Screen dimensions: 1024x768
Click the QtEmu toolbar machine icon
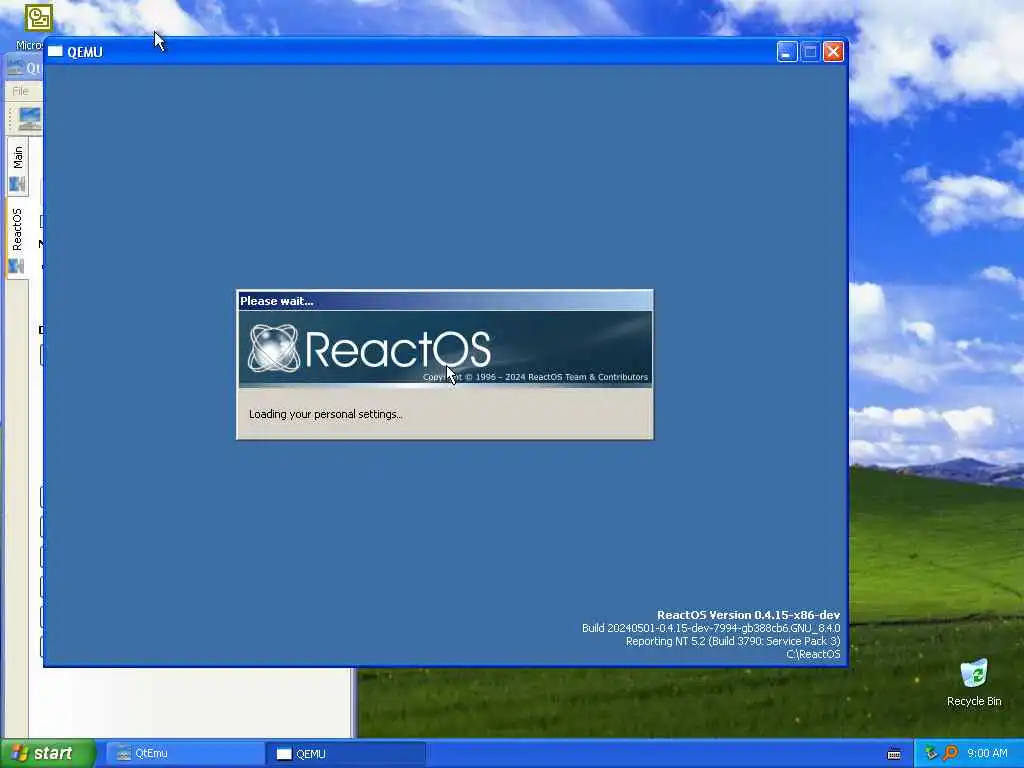click(x=29, y=119)
